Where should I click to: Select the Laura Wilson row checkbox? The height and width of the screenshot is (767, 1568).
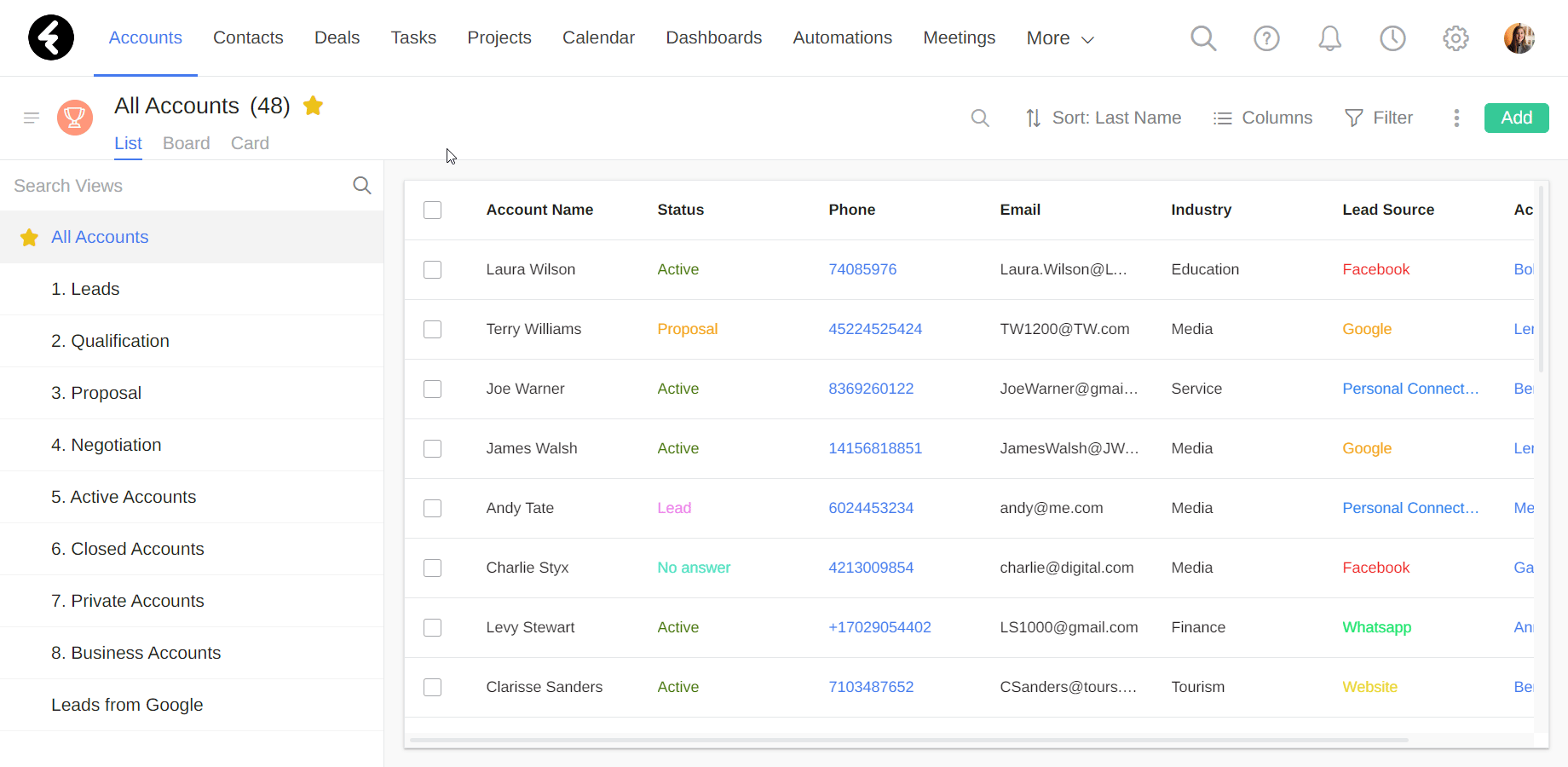(x=433, y=269)
